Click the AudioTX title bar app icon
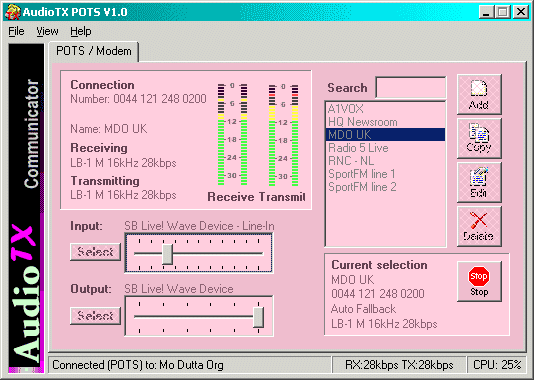Image resolution: width=534 pixels, height=380 pixels. point(13,12)
